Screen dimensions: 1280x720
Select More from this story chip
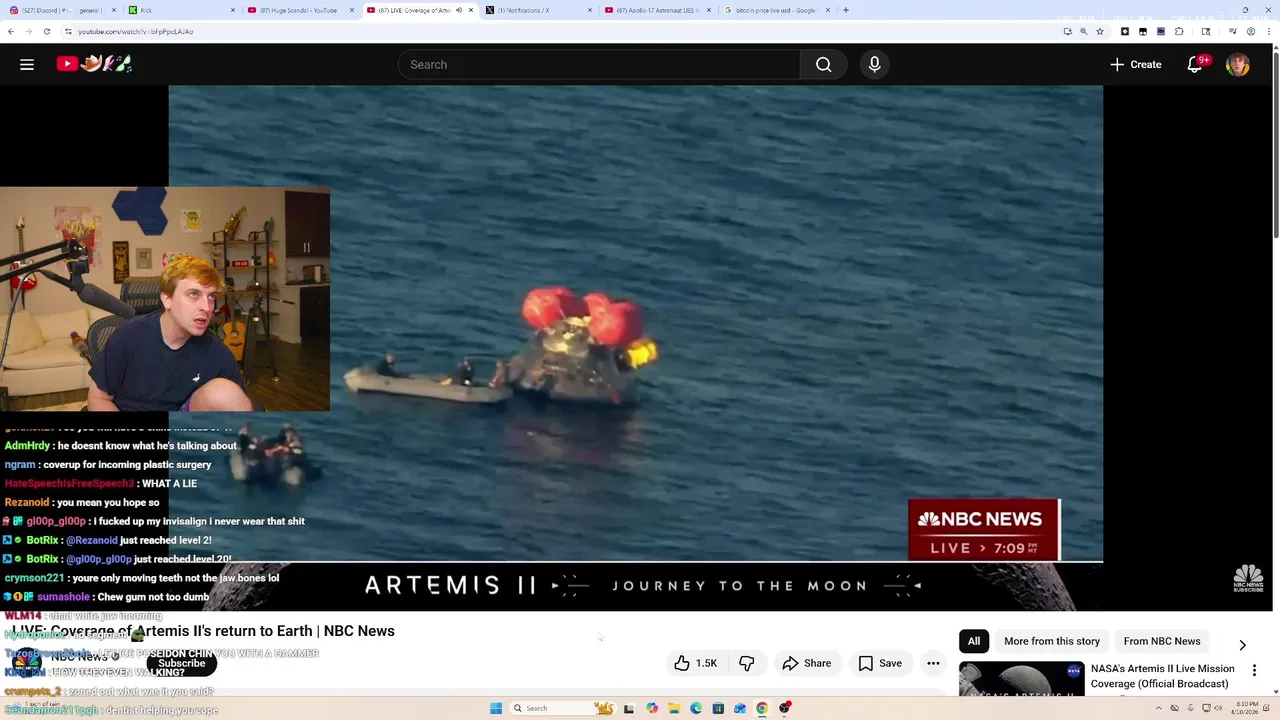click(1052, 641)
